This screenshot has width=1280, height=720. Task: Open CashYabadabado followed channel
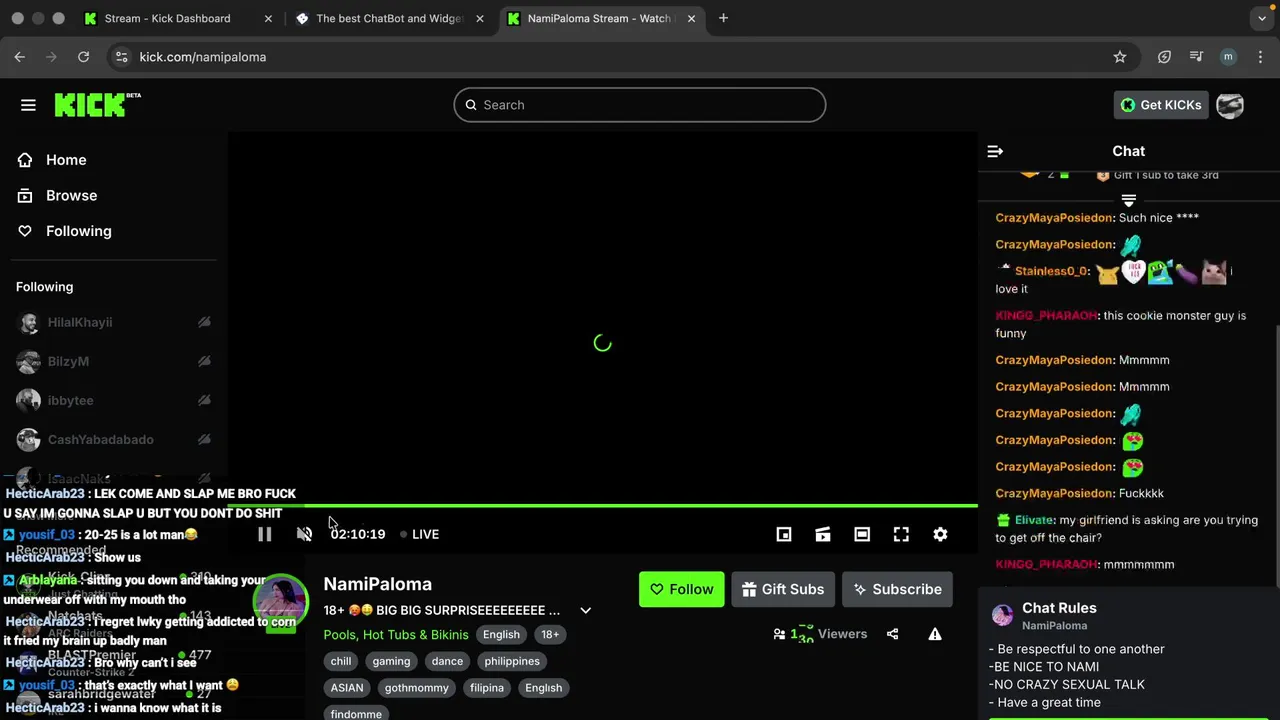click(x=115, y=439)
